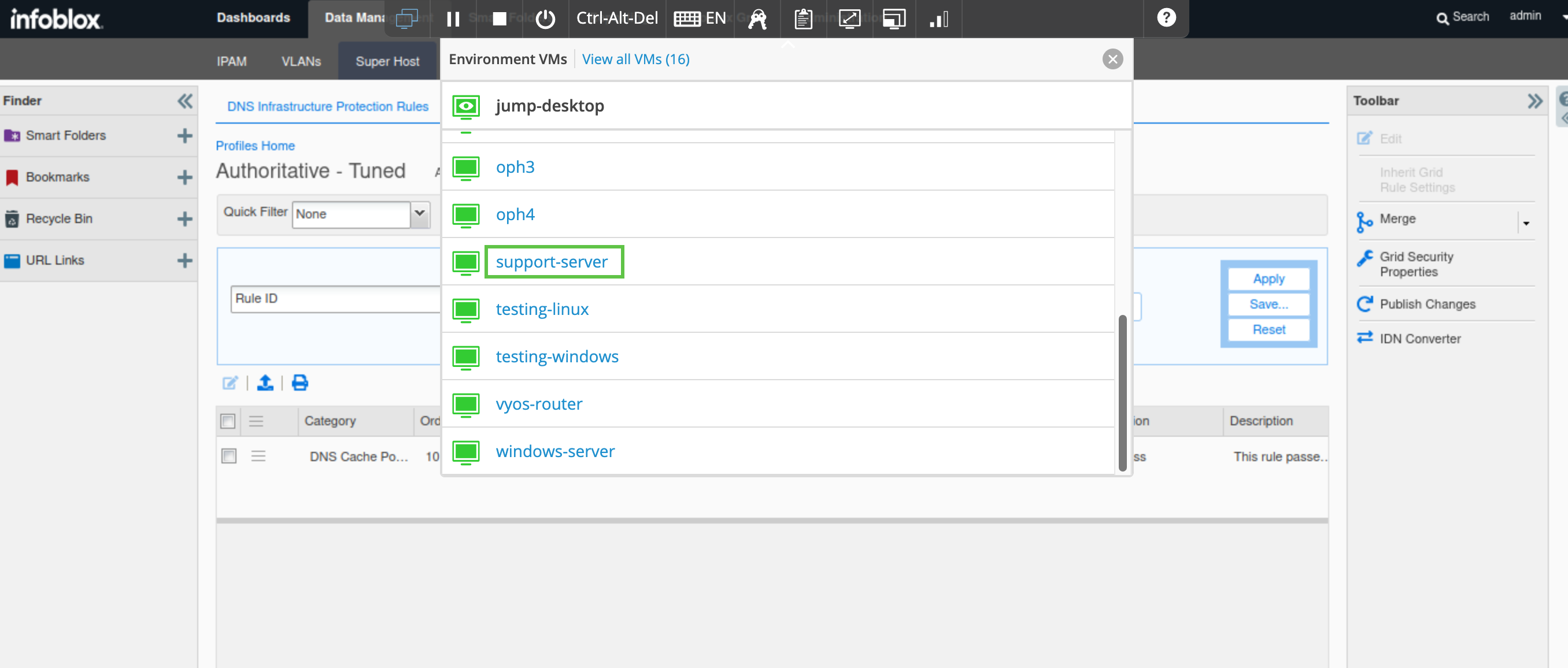The width and height of the screenshot is (1568, 668).
Task: Open the Dashboards menu tab
Action: coord(253,18)
